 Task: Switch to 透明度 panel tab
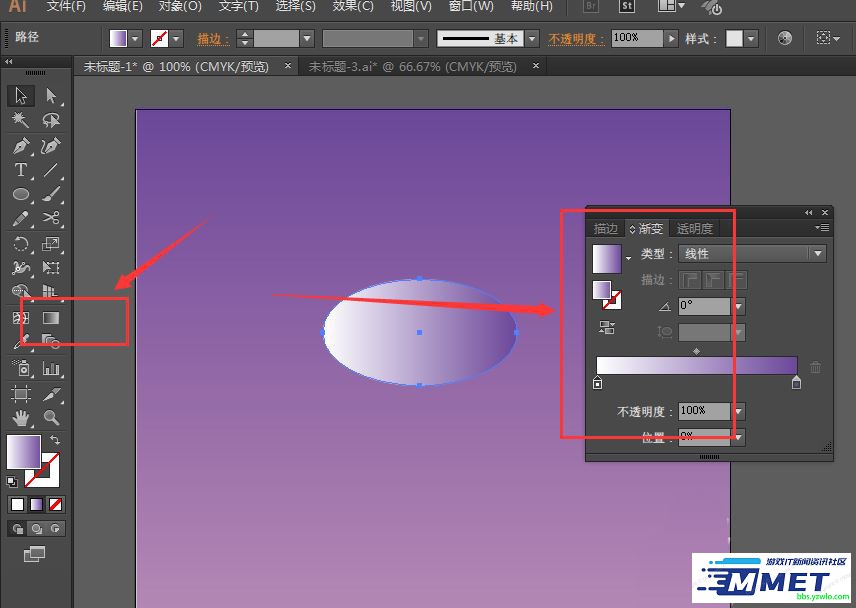695,229
